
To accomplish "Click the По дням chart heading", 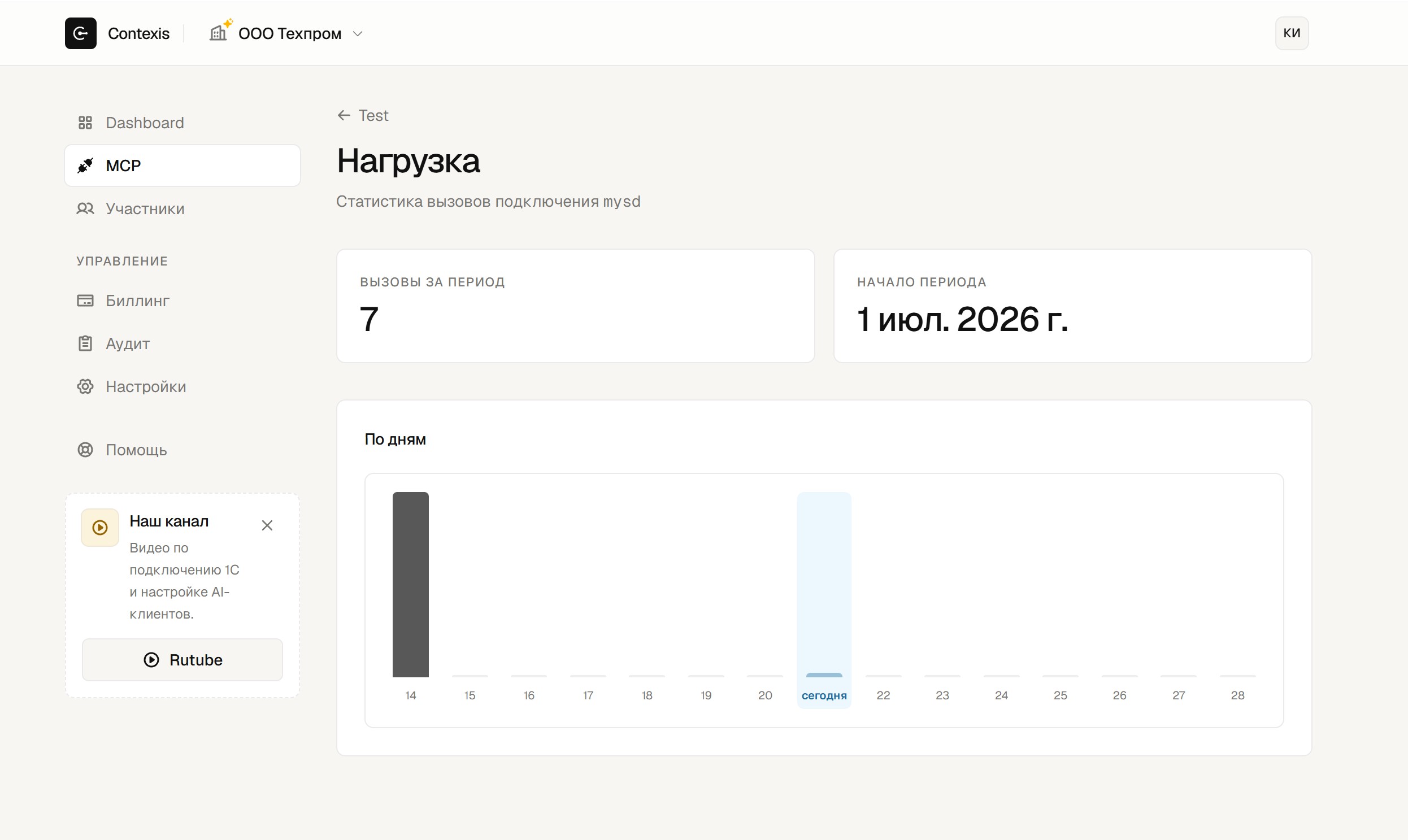I will [x=395, y=439].
